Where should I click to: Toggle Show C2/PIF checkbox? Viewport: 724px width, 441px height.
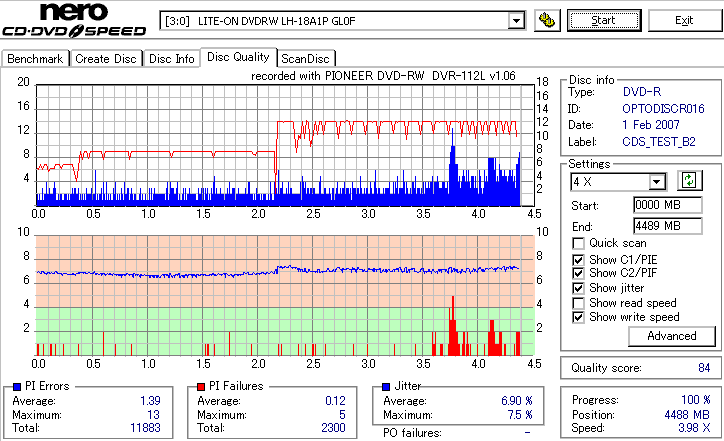(578, 273)
